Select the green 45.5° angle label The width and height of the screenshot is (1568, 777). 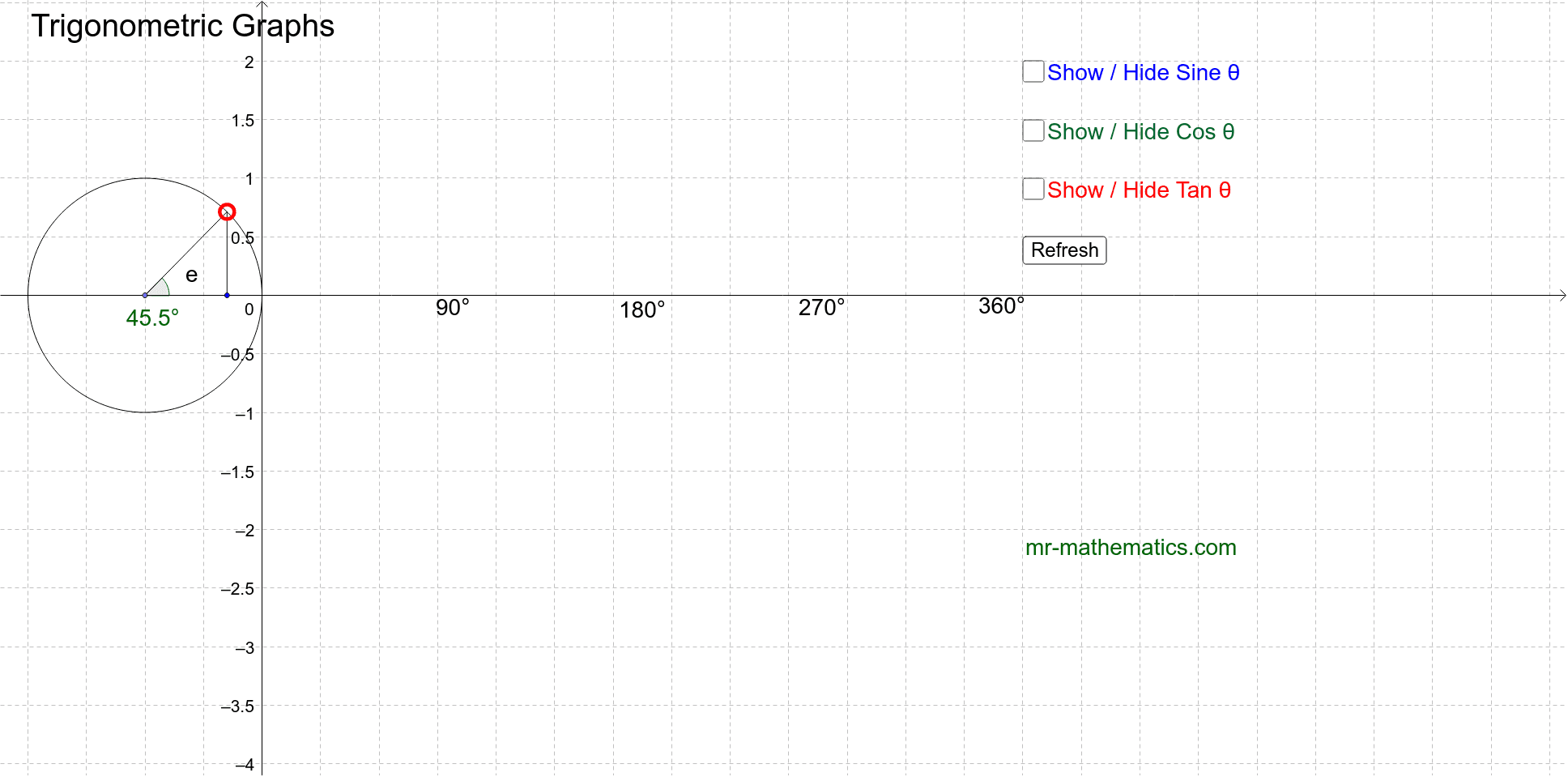coord(152,318)
